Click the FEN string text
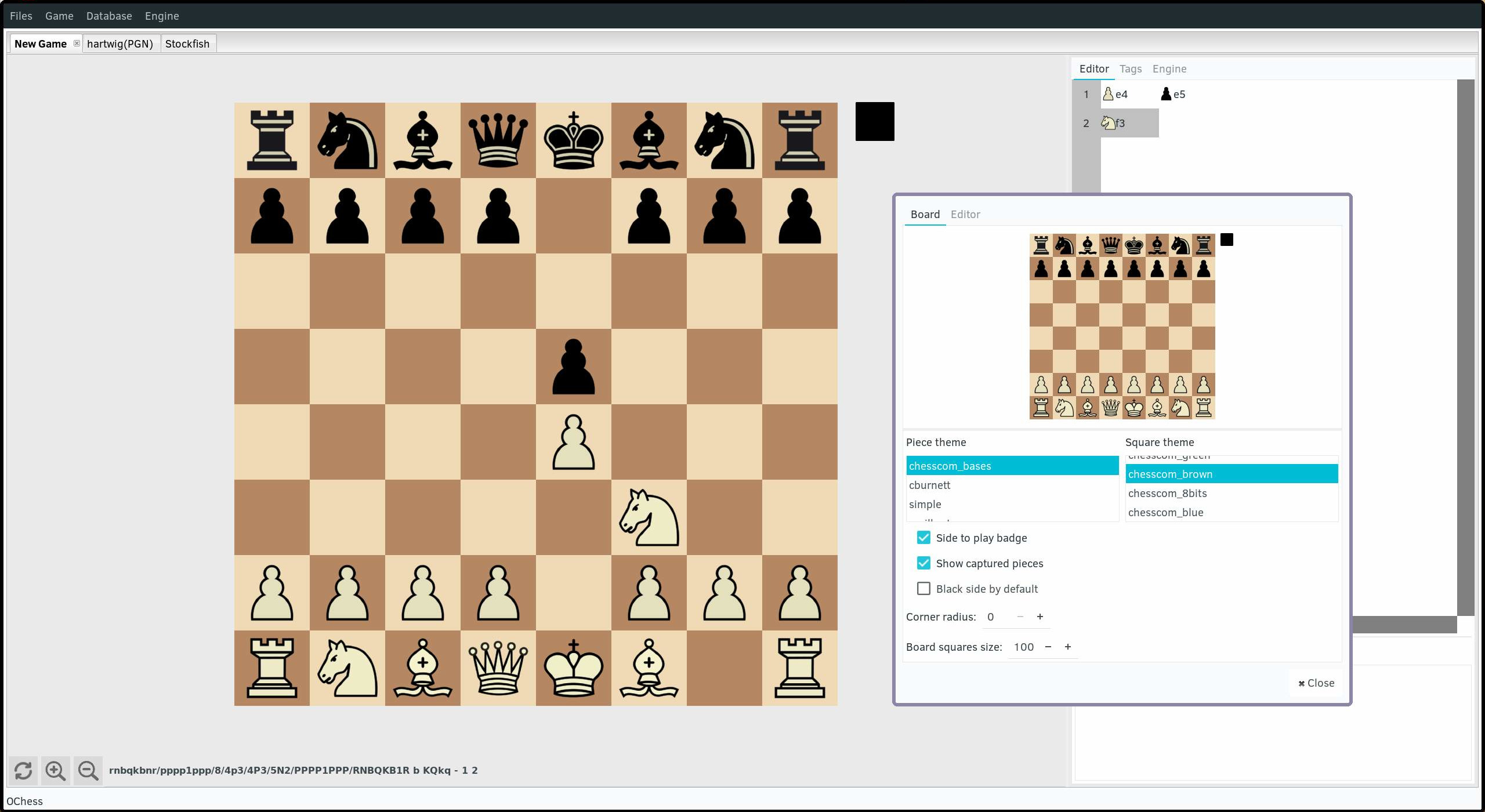The height and width of the screenshot is (812, 1485). [x=293, y=770]
